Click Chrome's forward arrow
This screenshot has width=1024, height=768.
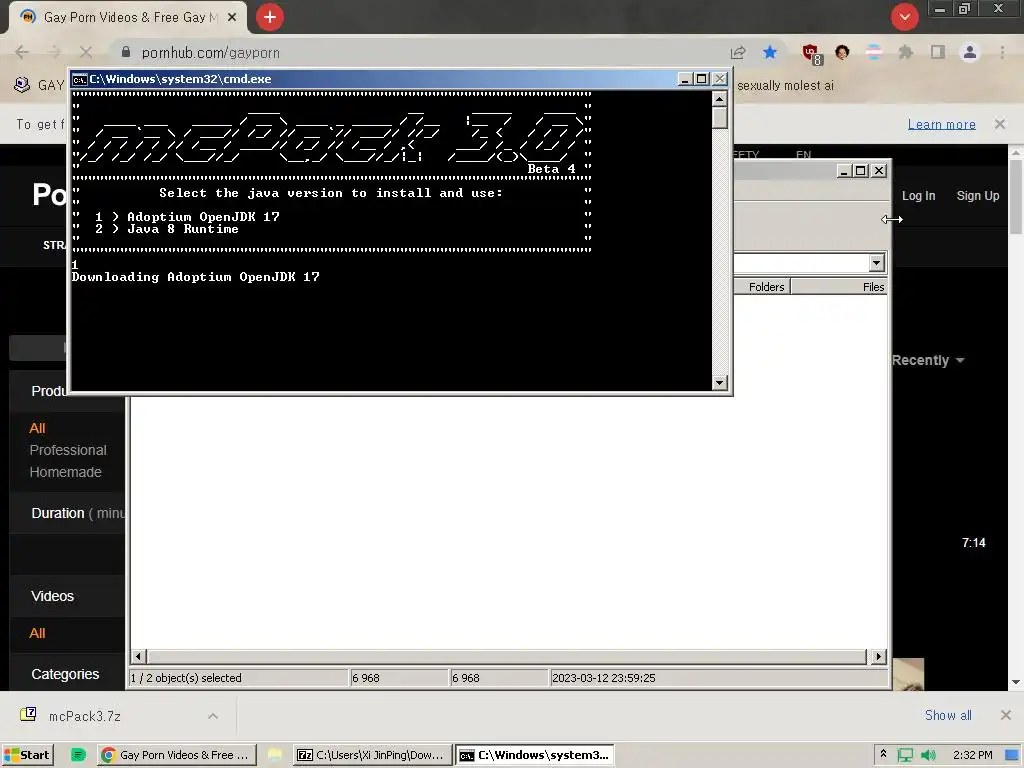tap(54, 52)
